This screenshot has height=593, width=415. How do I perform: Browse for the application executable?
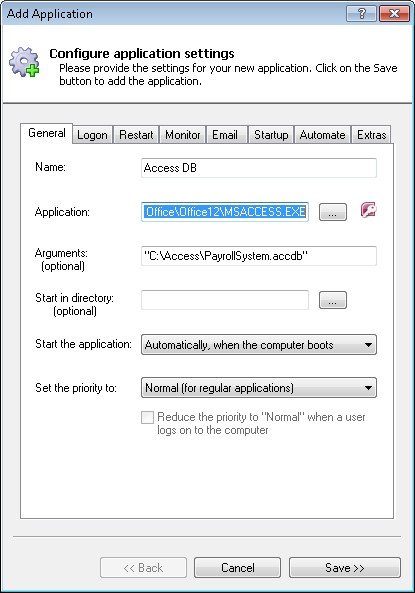click(333, 212)
